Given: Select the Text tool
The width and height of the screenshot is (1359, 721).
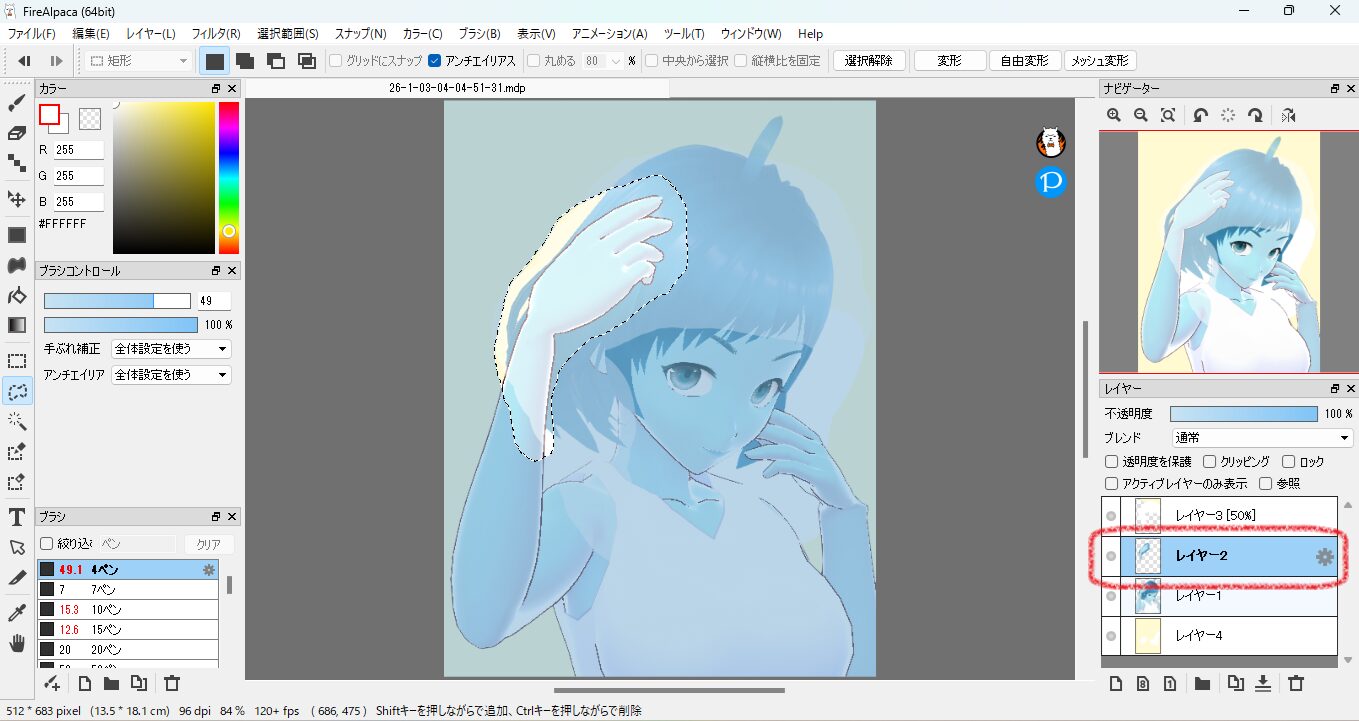Looking at the screenshot, I should (x=17, y=517).
